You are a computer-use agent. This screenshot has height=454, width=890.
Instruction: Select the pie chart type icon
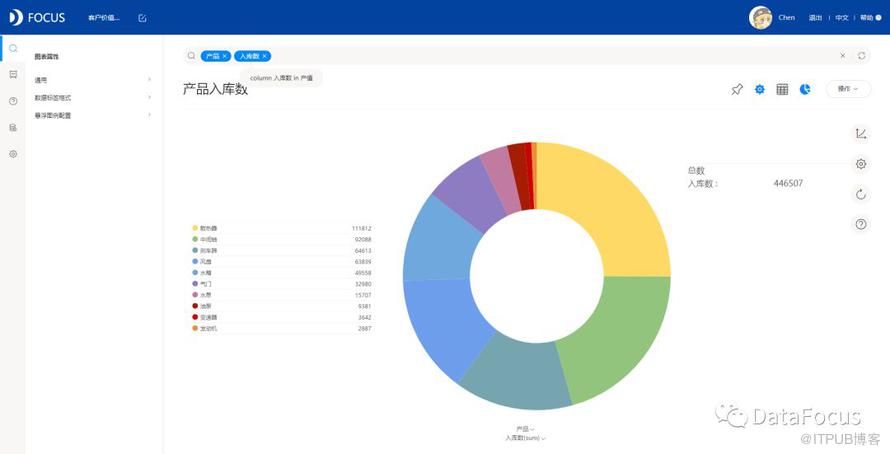(x=805, y=89)
